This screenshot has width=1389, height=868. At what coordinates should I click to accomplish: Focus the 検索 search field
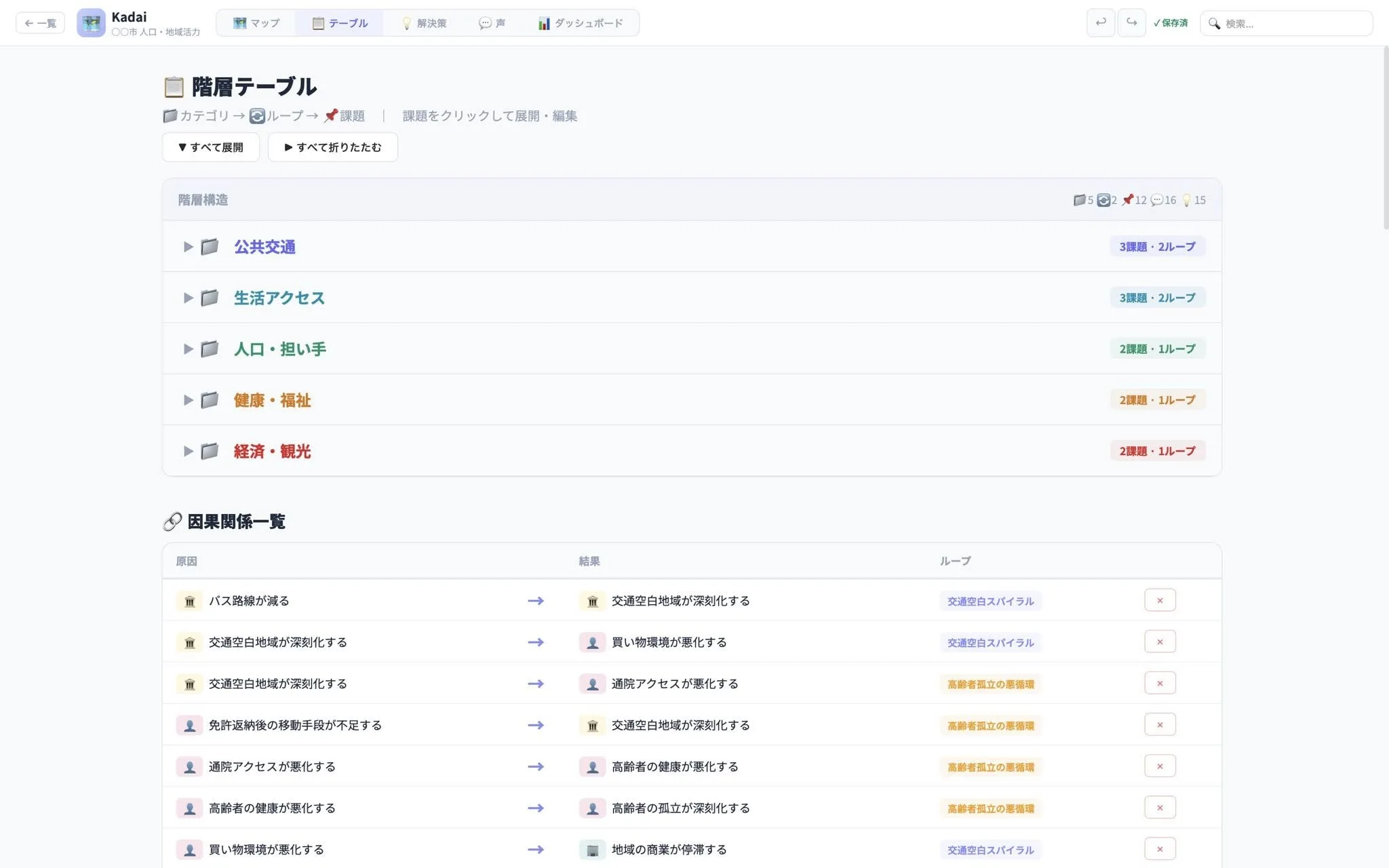(x=1287, y=23)
